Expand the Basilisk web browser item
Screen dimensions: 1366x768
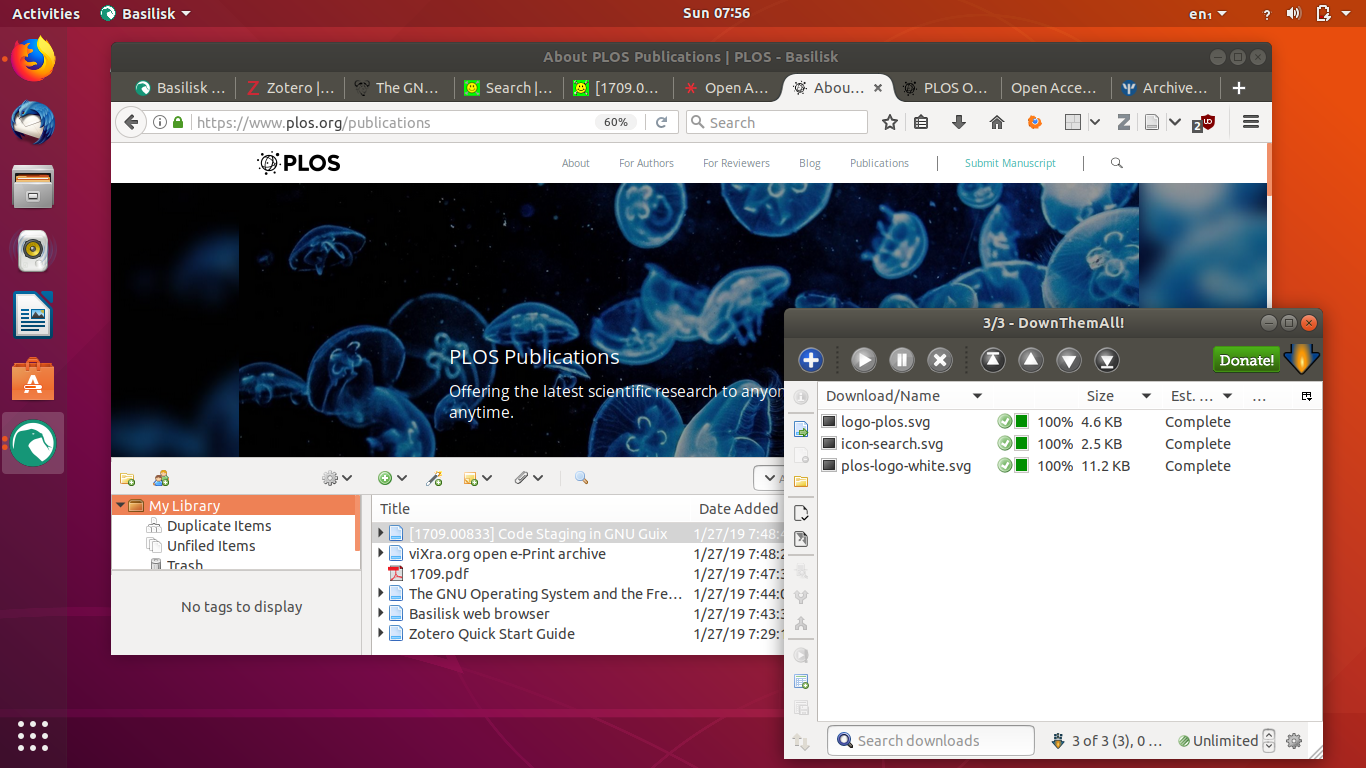click(380, 613)
